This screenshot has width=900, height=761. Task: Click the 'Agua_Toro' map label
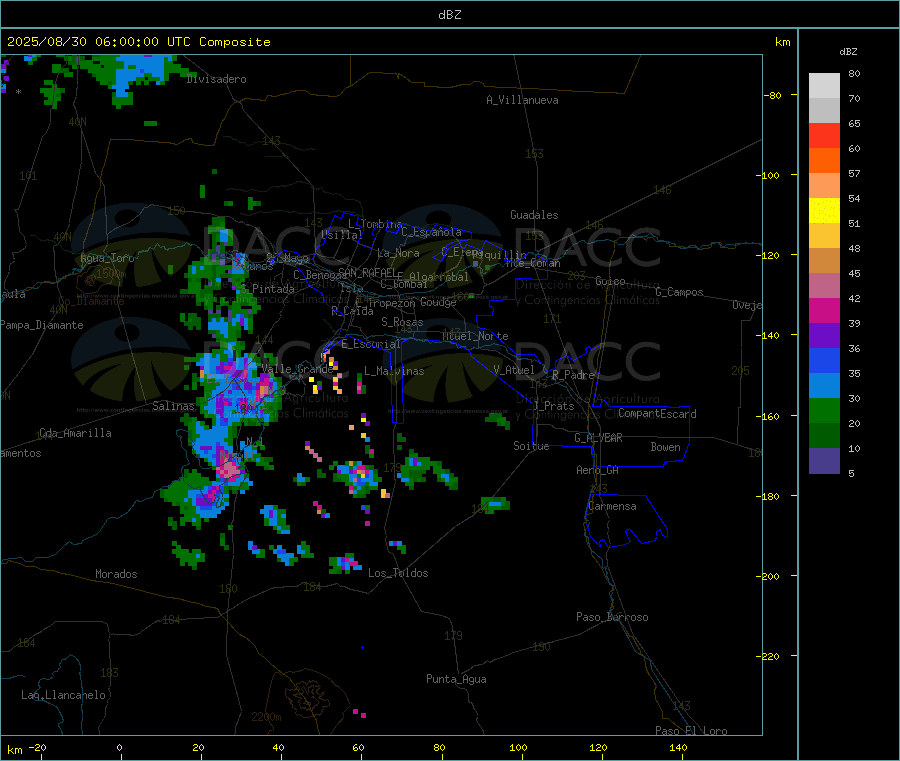(x=107, y=258)
